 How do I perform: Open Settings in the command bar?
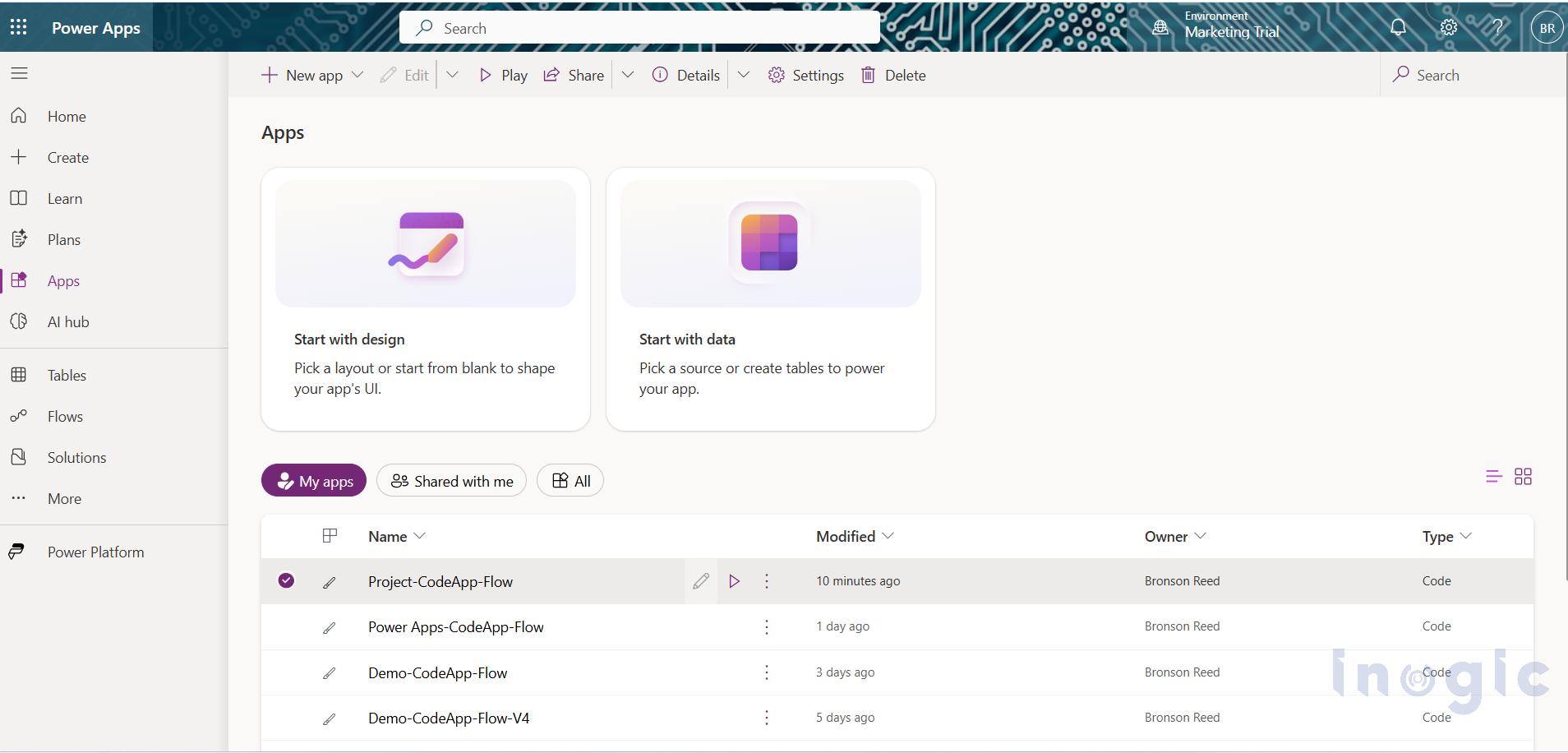tap(805, 75)
